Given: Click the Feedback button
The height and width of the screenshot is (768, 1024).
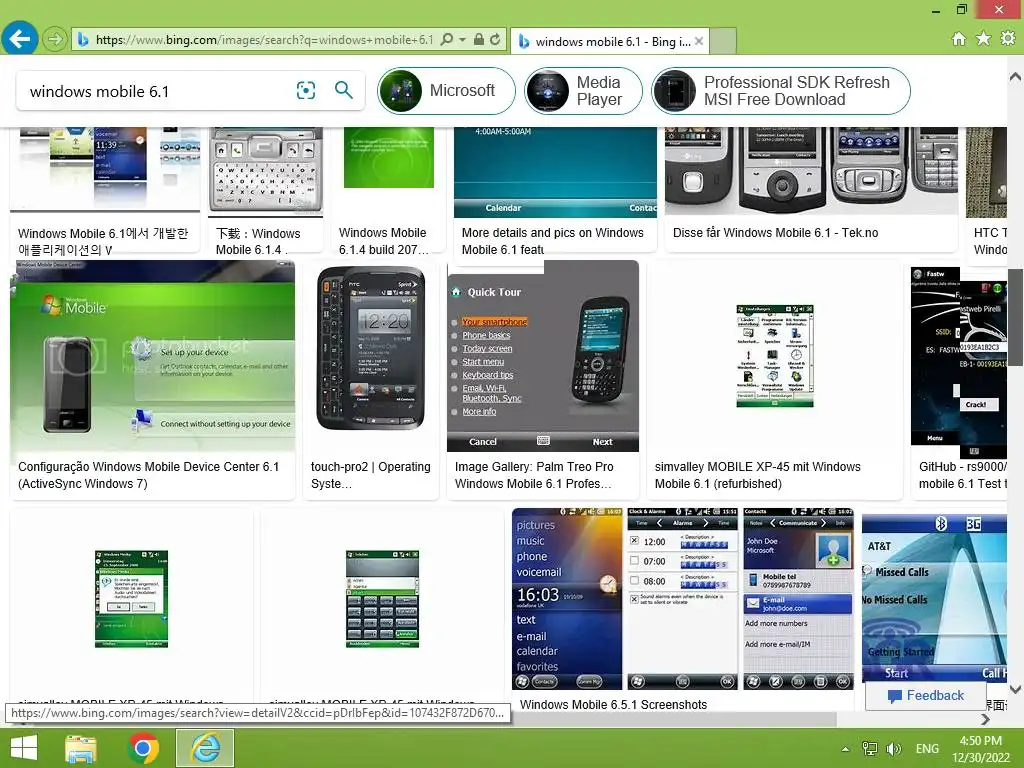Looking at the screenshot, I should pos(925,696).
